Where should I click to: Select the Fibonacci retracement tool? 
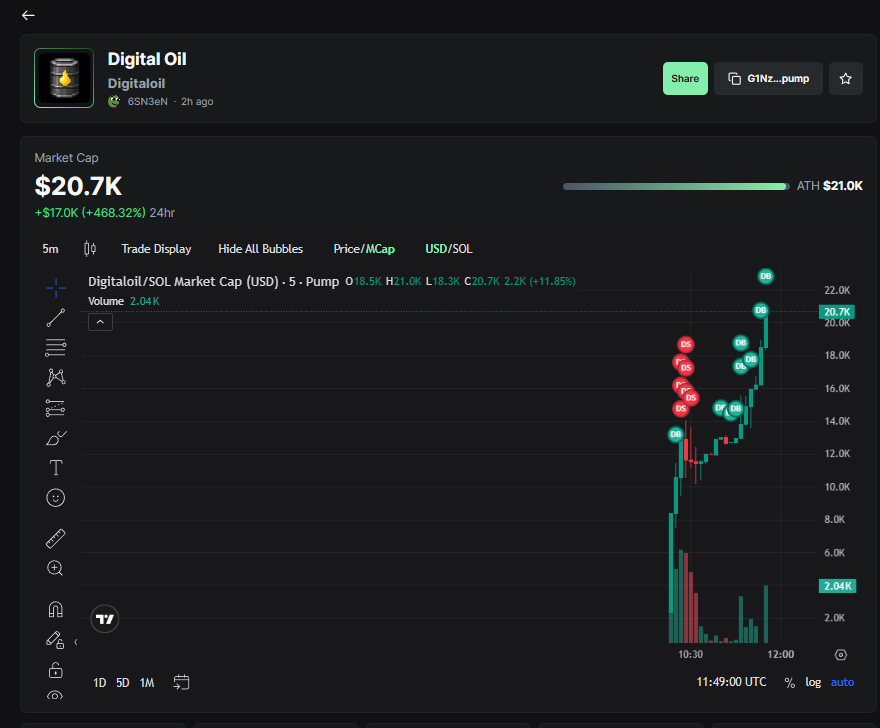[56, 347]
